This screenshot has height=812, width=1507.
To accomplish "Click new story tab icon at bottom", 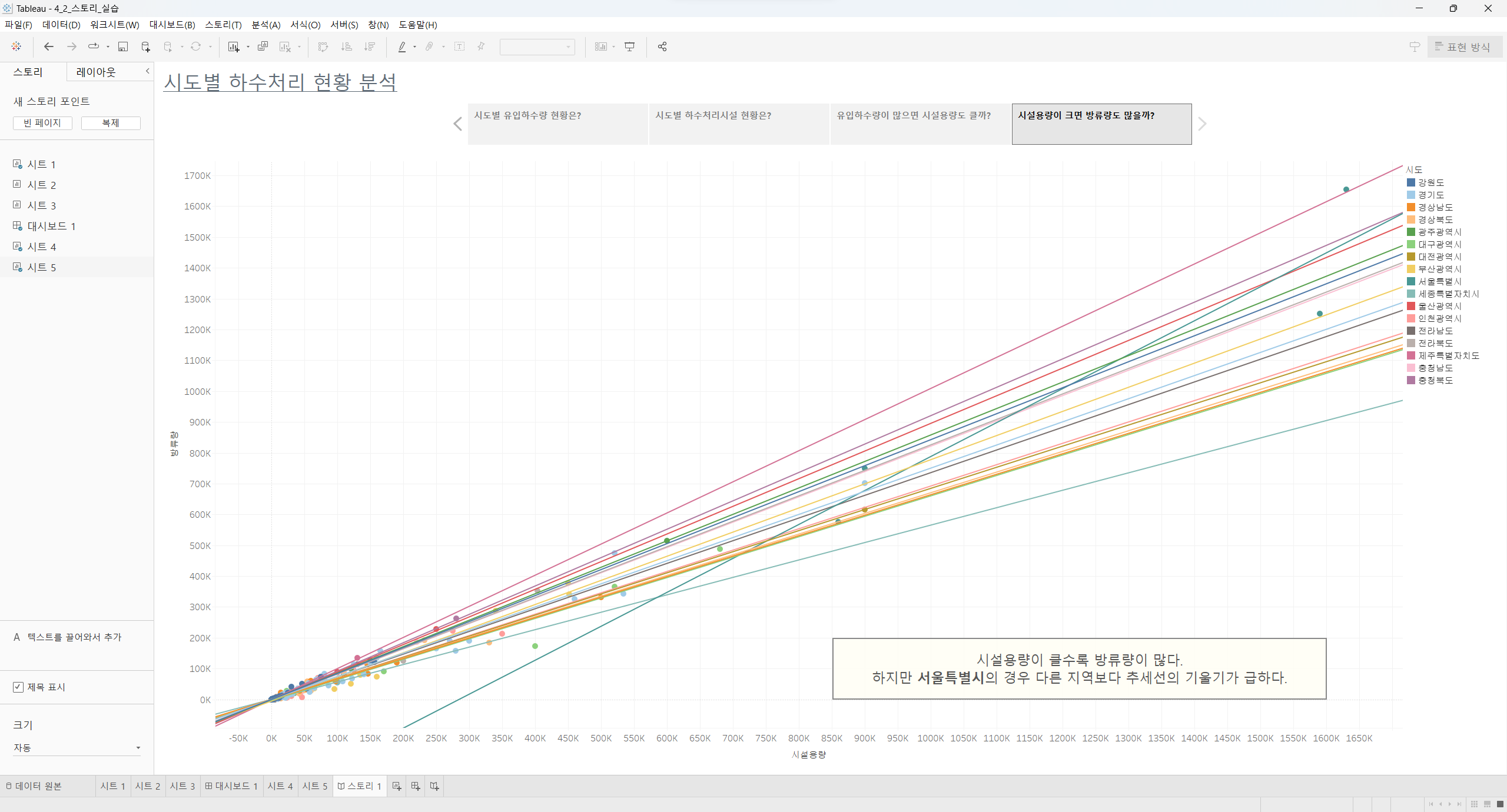I will pos(434,786).
